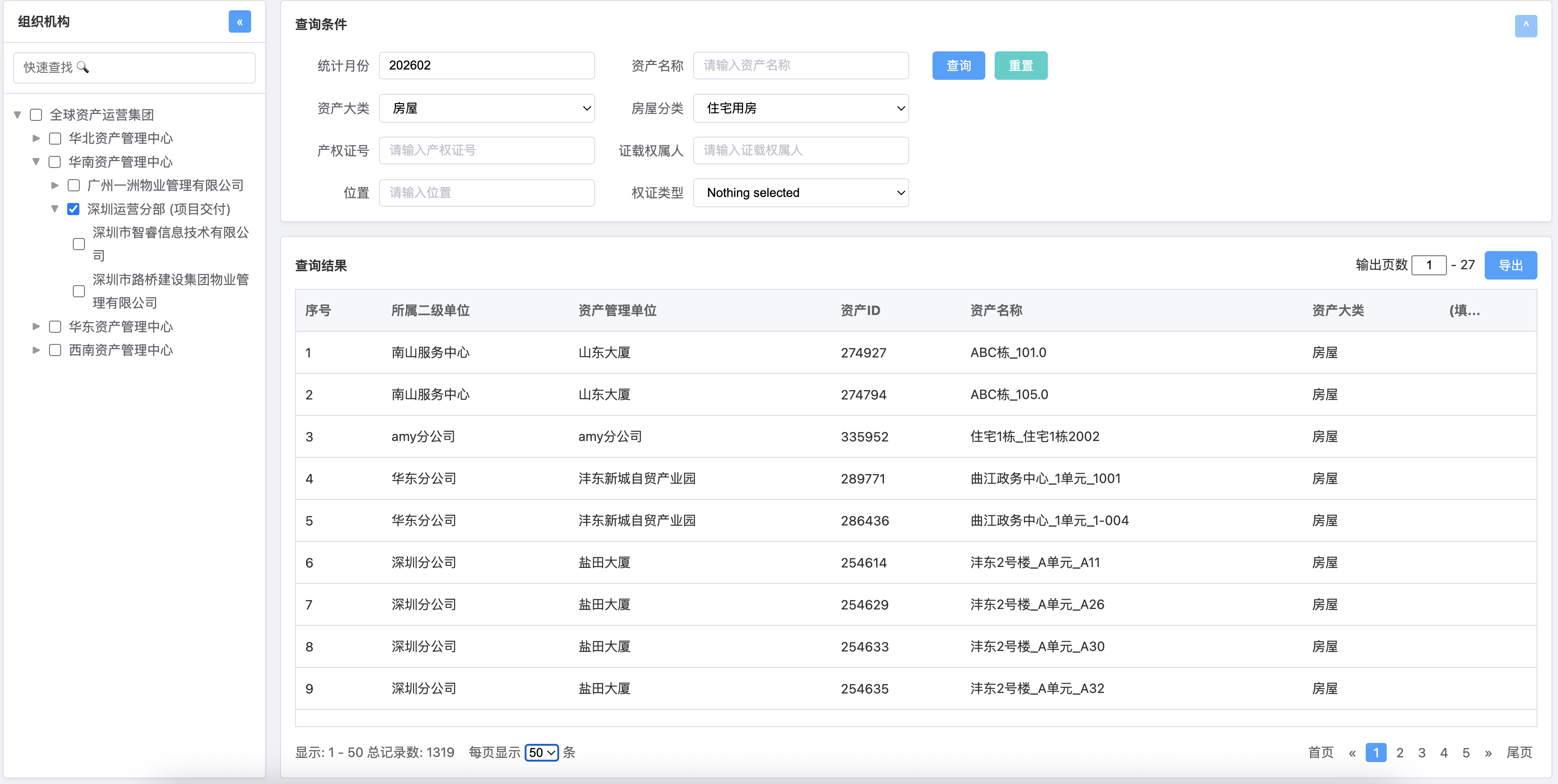Viewport: 1558px width, 784px height.
Task: Click the 重置 reset button
Action: click(x=1020, y=65)
